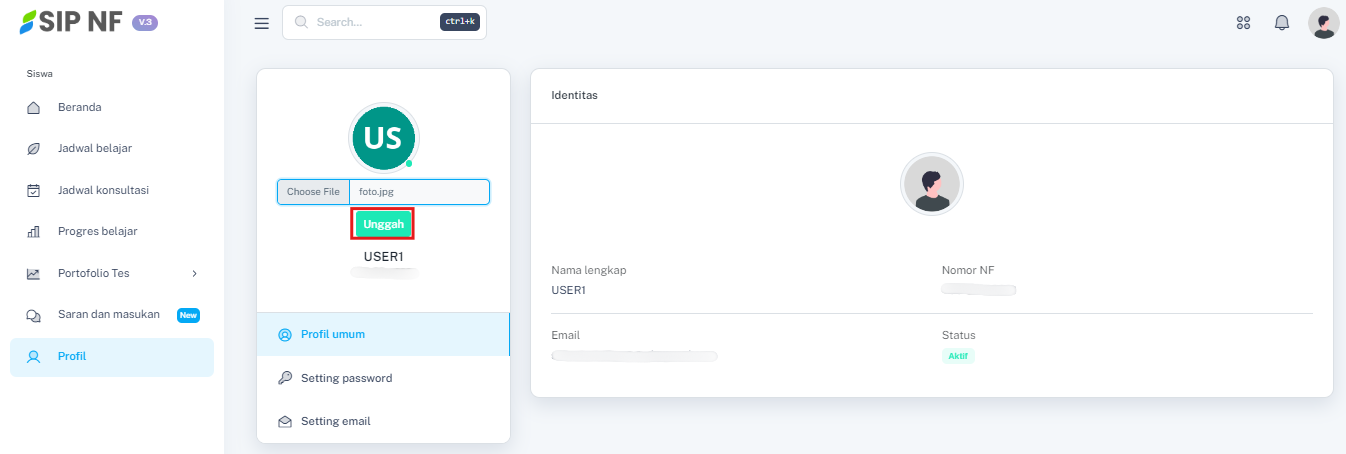Open Jadwal belajar from the sidebar
The image size is (1346, 454).
pos(94,148)
